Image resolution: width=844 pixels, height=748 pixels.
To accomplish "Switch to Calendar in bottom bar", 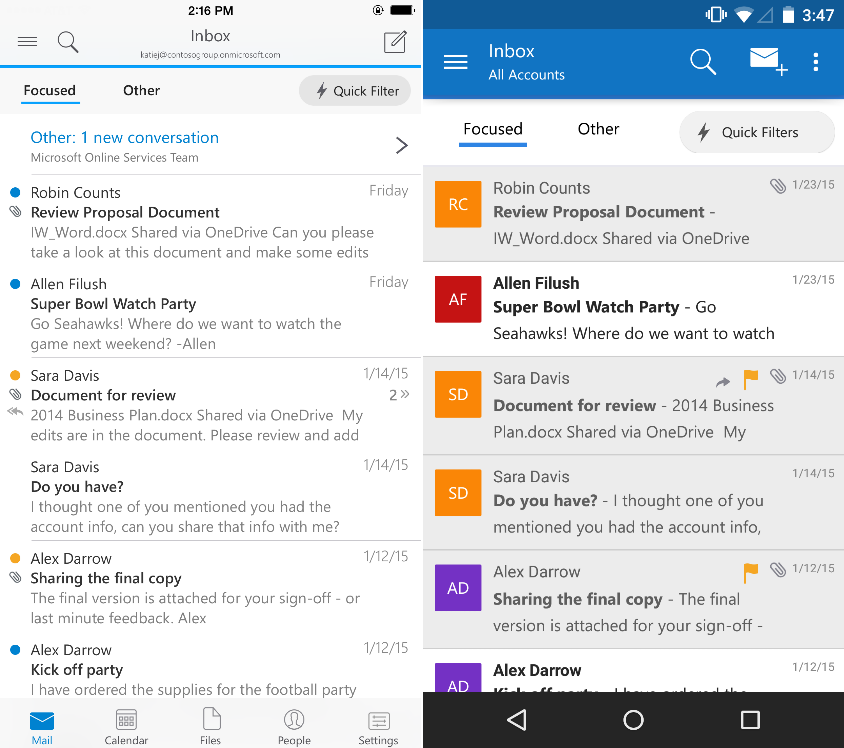I will [126, 728].
